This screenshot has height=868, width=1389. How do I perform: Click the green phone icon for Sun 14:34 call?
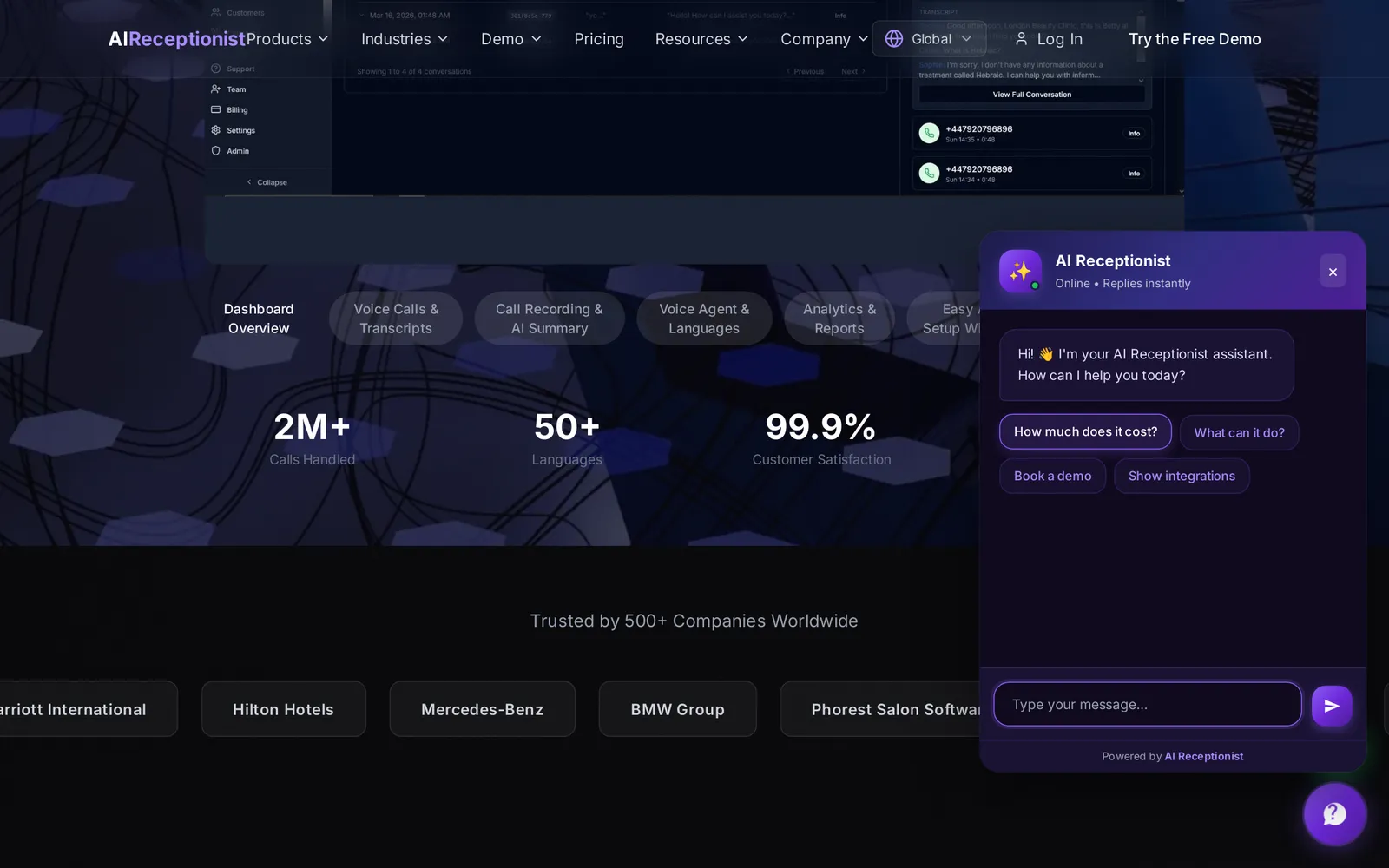click(929, 174)
